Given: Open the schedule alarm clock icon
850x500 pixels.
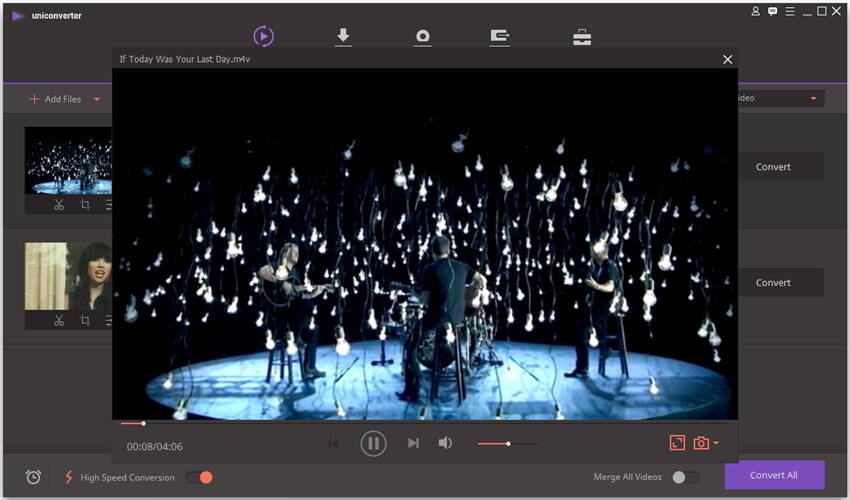Looking at the screenshot, I should pos(33,477).
